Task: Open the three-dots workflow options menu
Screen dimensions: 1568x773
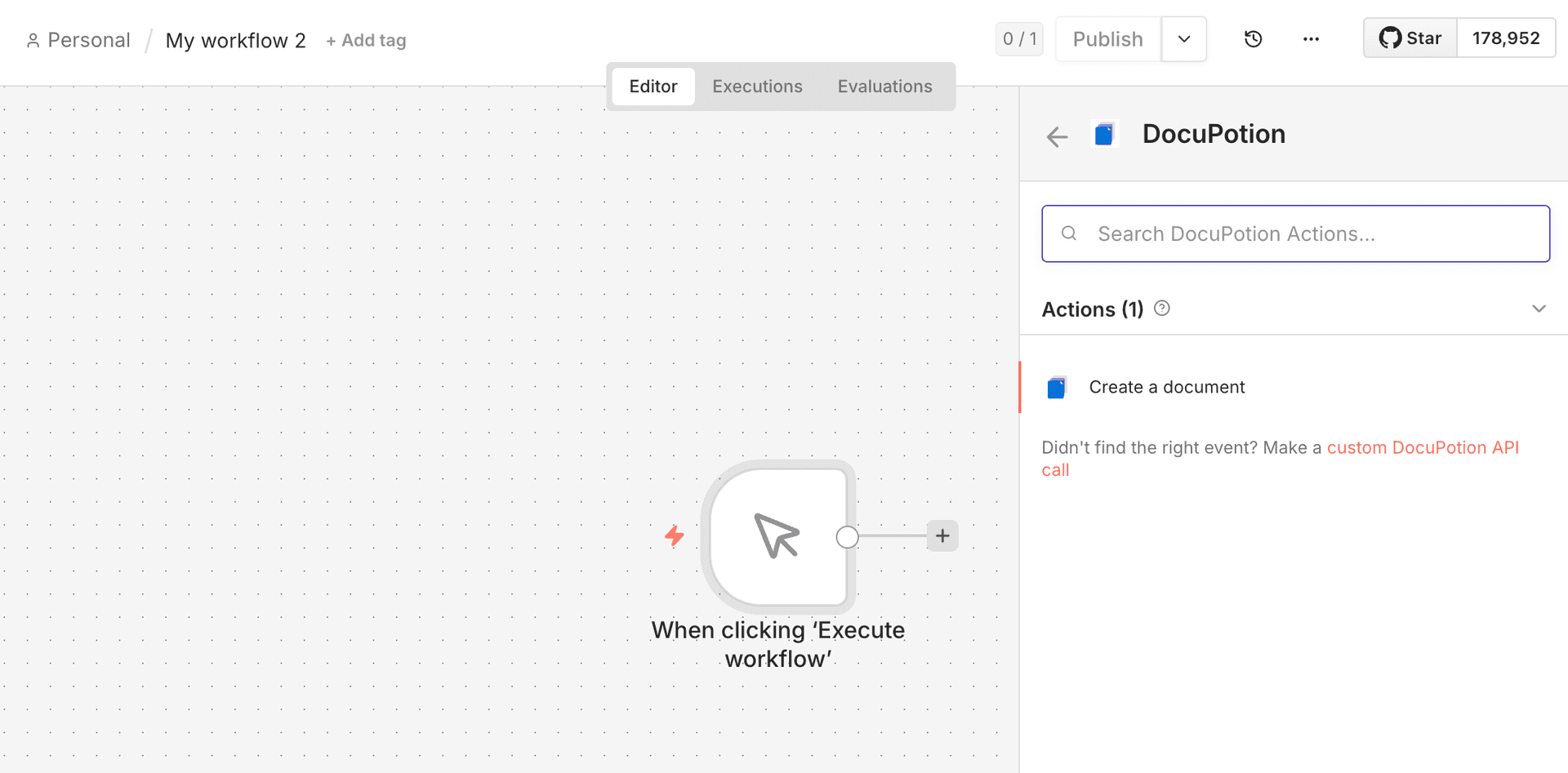Action: click(1312, 38)
